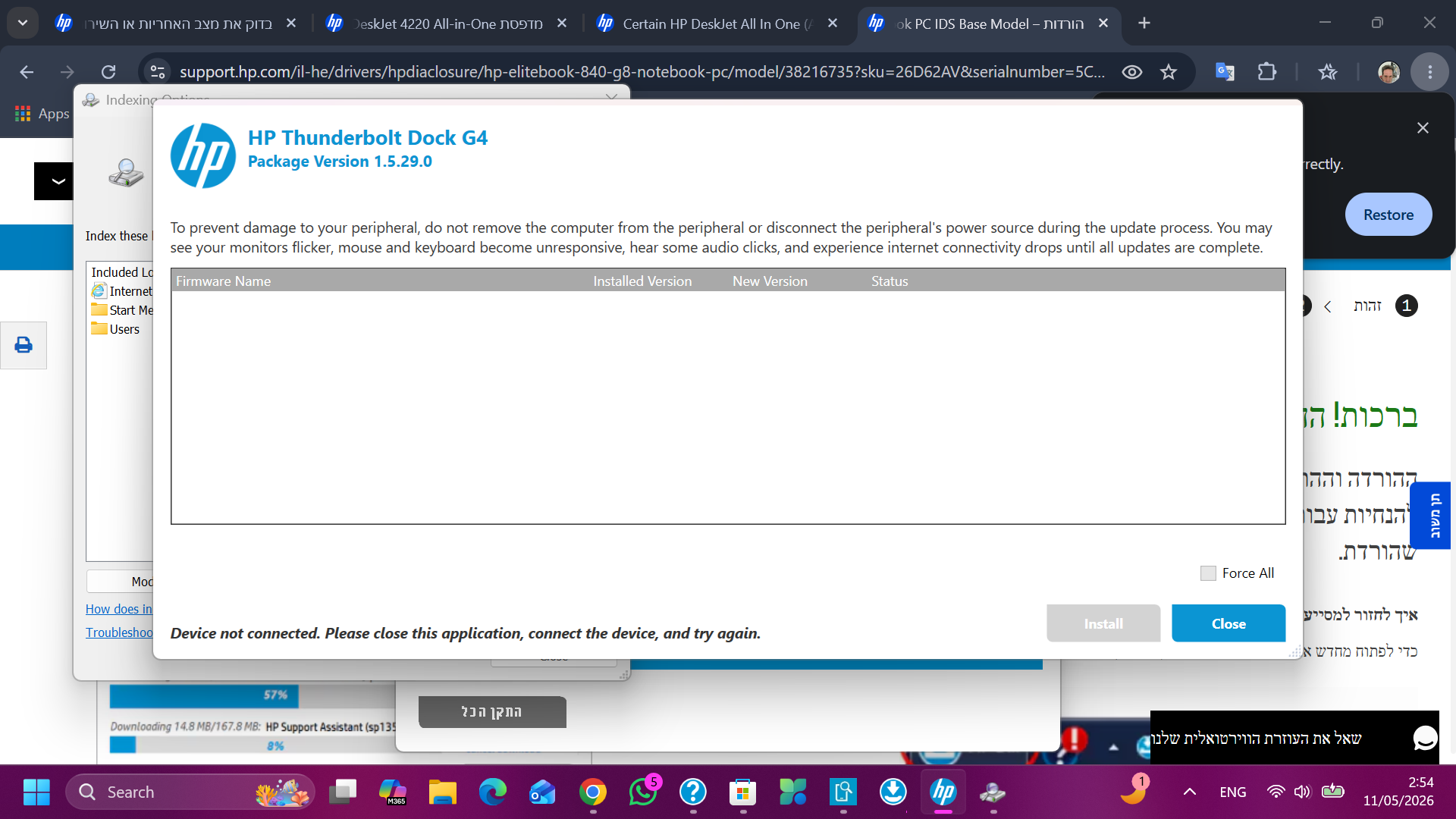Open Troubleshoot link in Indexing Options
Image resolution: width=1456 pixels, height=819 pixels.
119,632
